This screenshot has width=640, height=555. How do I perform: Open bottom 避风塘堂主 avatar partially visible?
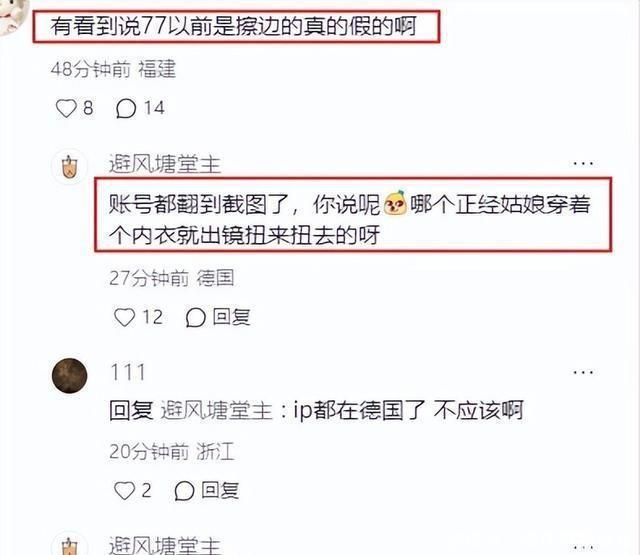click(69, 544)
